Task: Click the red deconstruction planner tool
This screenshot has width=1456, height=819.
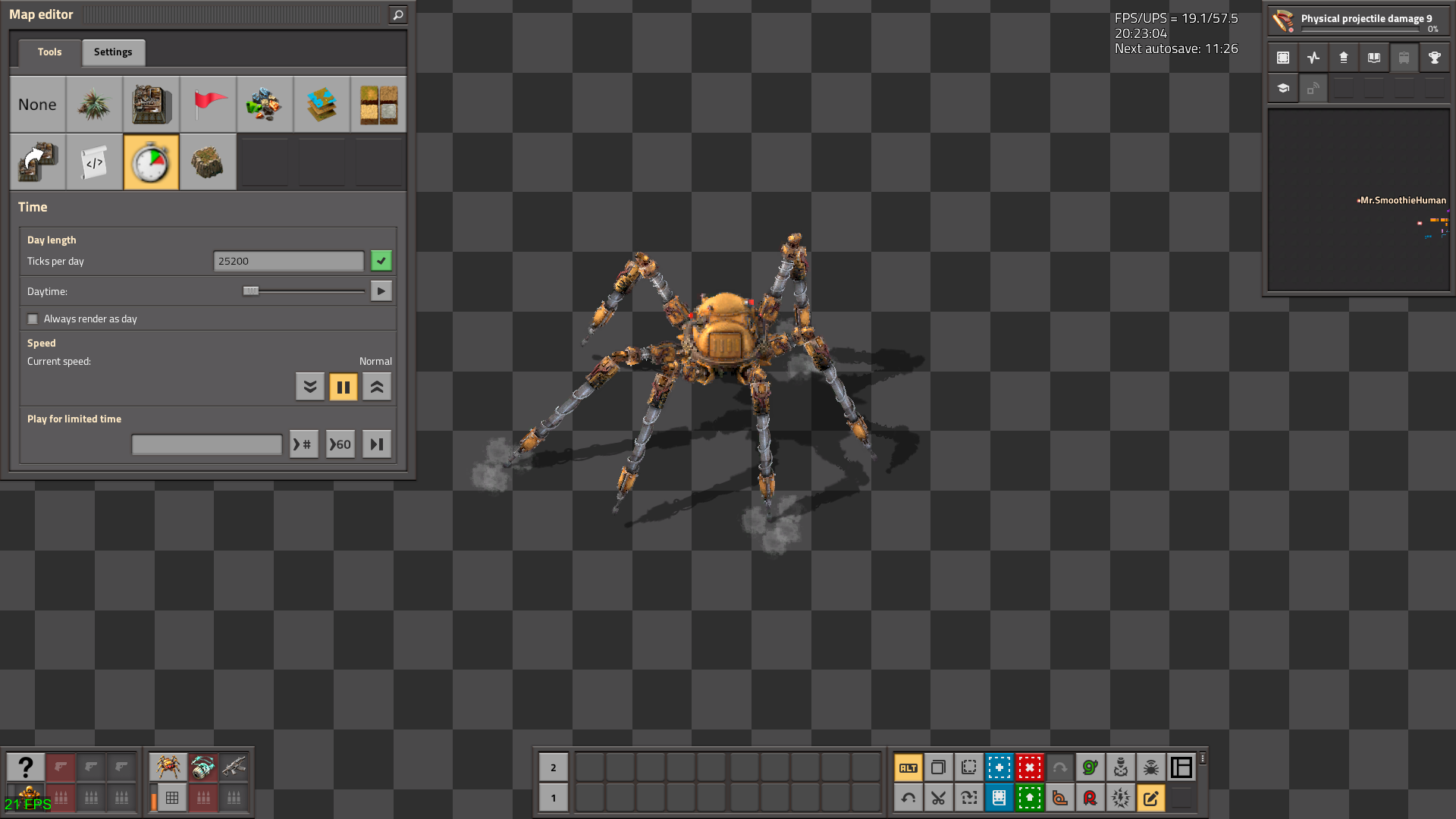Action: [1030, 767]
